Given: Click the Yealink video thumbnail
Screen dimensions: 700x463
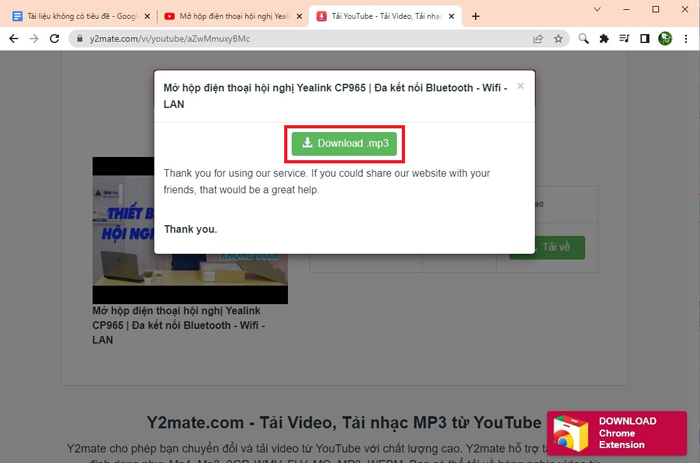Looking at the screenshot, I should [190, 230].
